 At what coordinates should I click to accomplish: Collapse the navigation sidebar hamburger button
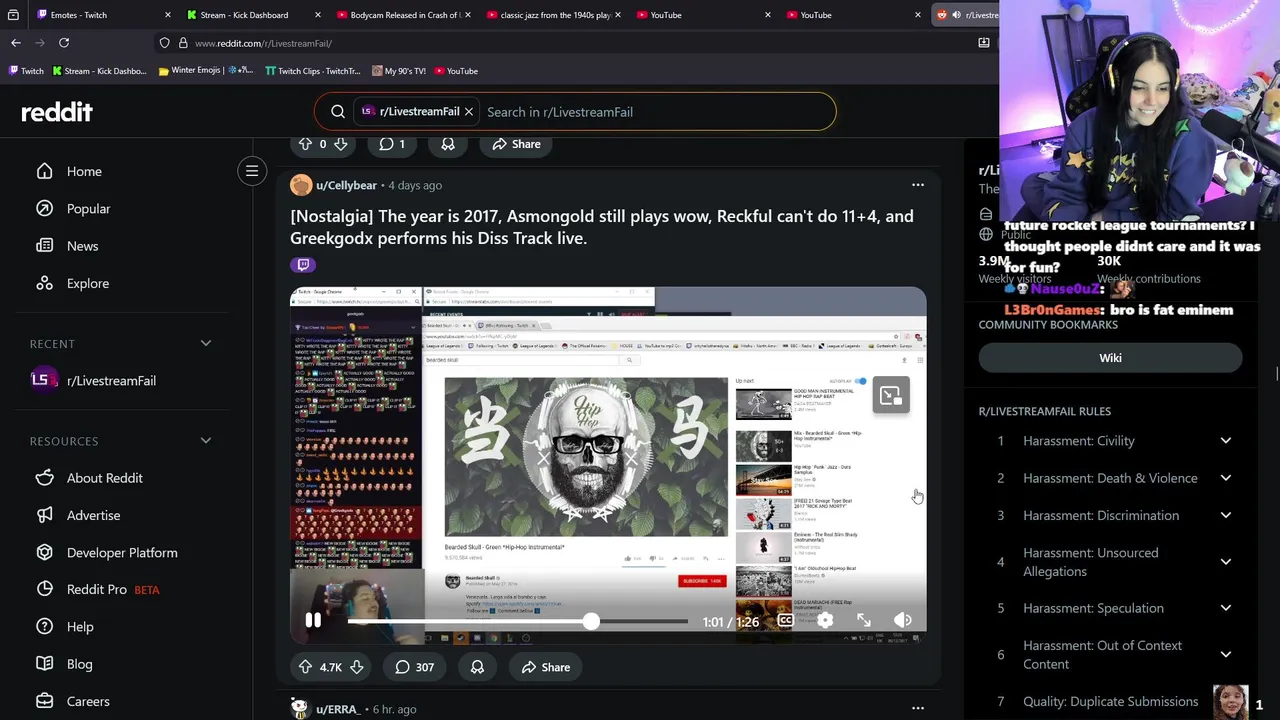pos(252,171)
